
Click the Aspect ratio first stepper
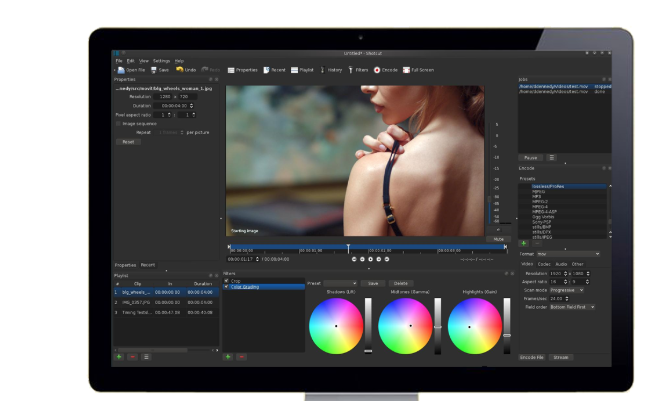[x=565, y=281]
